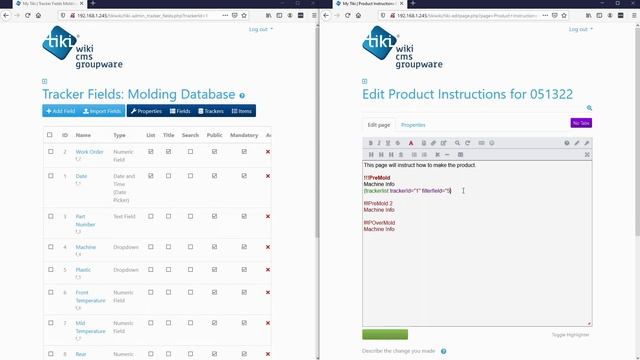Open find tool in the editor toolbar
Viewport: 640px width, 360px height.
coord(458,143)
